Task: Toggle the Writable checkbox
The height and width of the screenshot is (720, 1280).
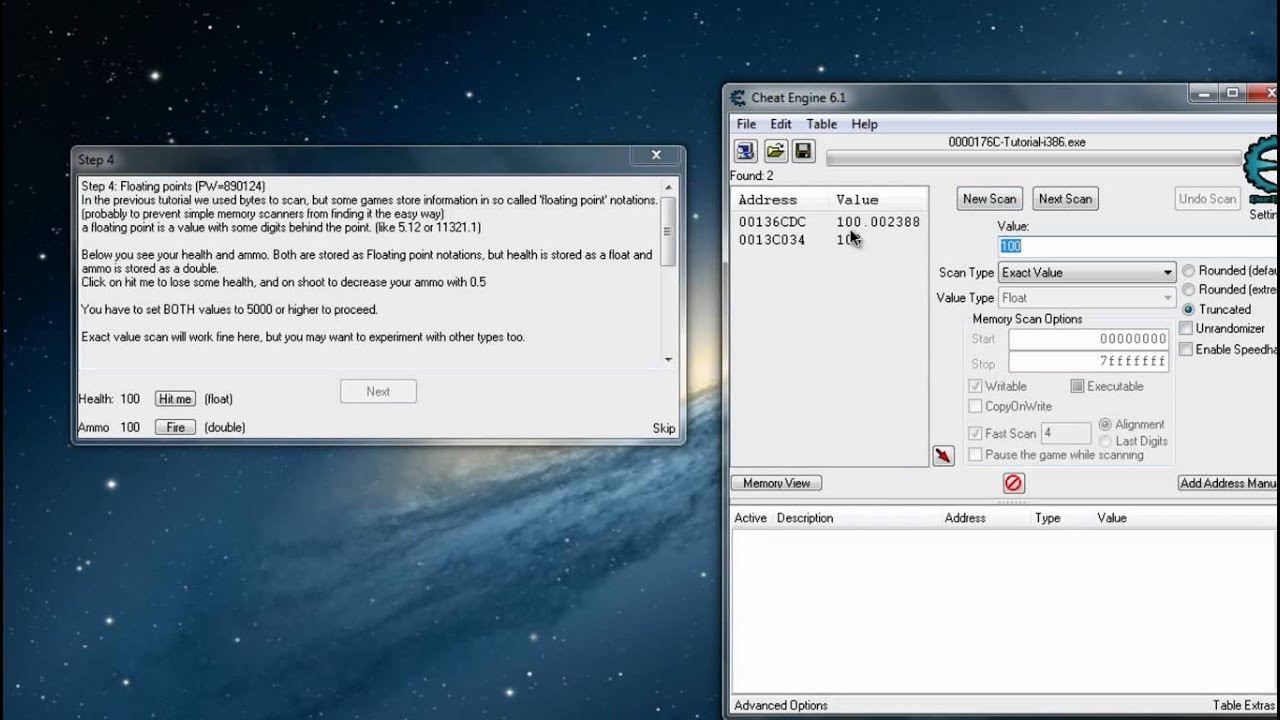Action: pos(975,386)
